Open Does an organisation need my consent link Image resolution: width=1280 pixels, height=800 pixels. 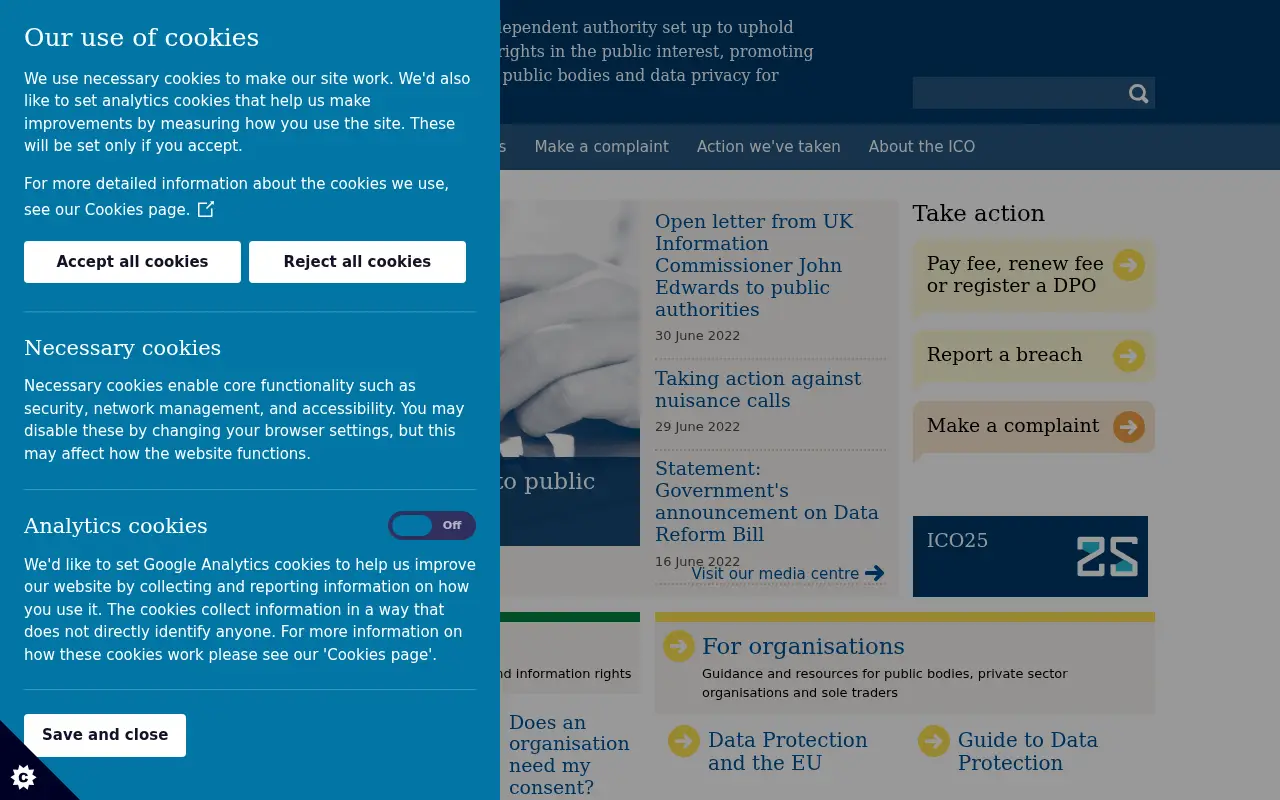click(569, 755)
